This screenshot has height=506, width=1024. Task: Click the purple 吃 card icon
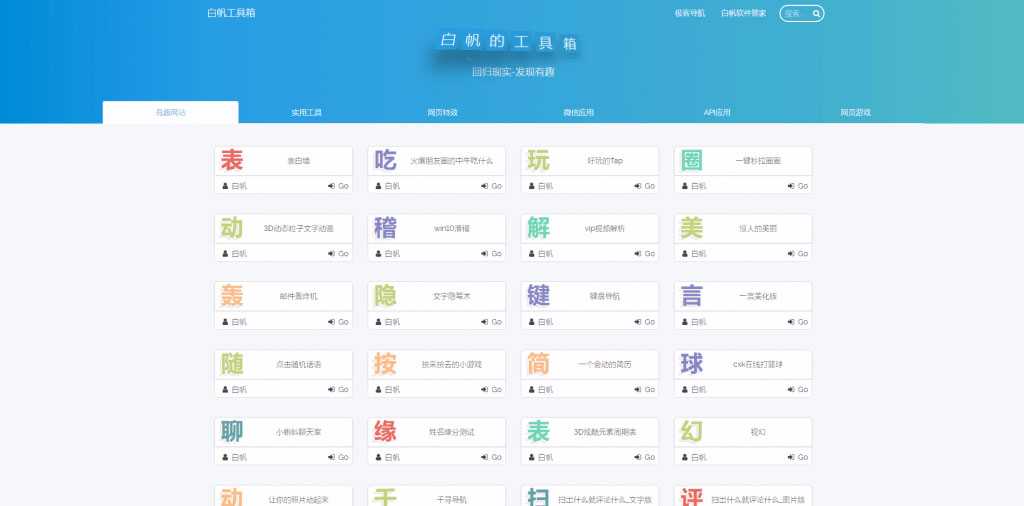pos(385,160)
